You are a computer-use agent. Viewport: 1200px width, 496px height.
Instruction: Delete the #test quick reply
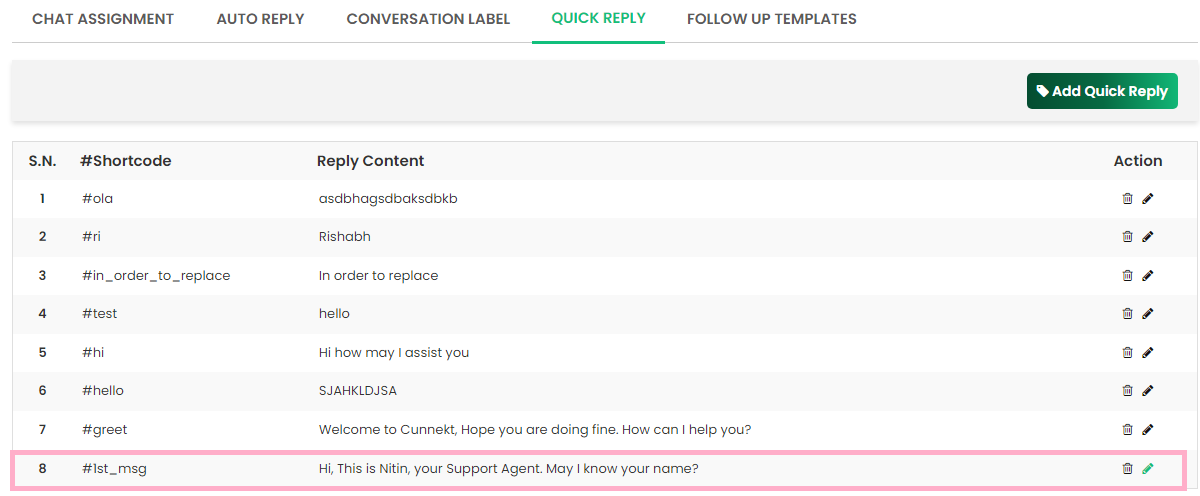tap(1127, 314)
